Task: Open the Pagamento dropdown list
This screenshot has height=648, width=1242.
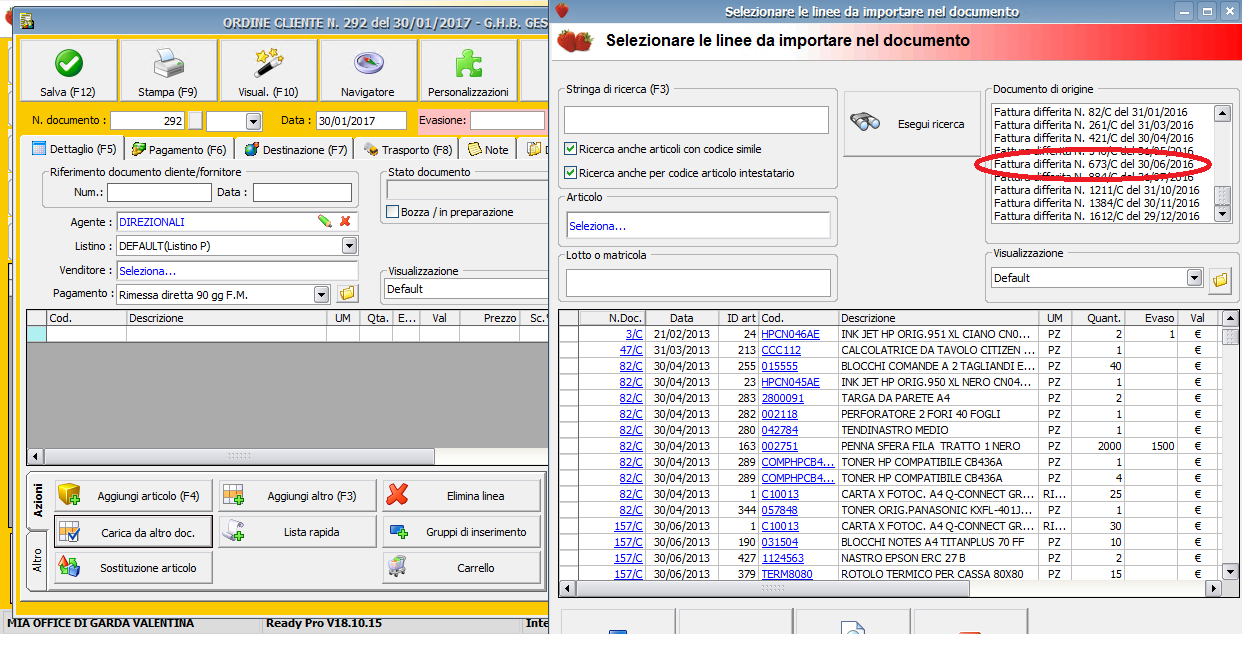Action: pyautogui.click(x=321, y=295)
